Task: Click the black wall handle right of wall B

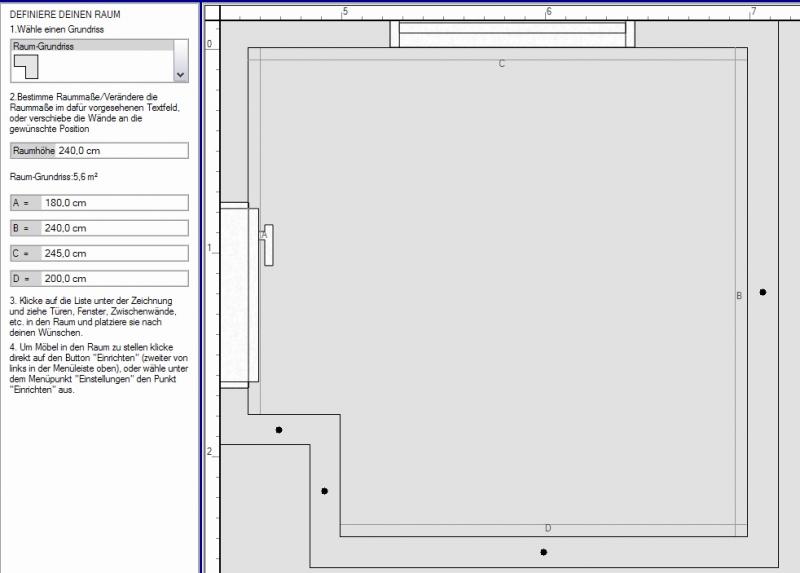Action: (x=763, y=292)
